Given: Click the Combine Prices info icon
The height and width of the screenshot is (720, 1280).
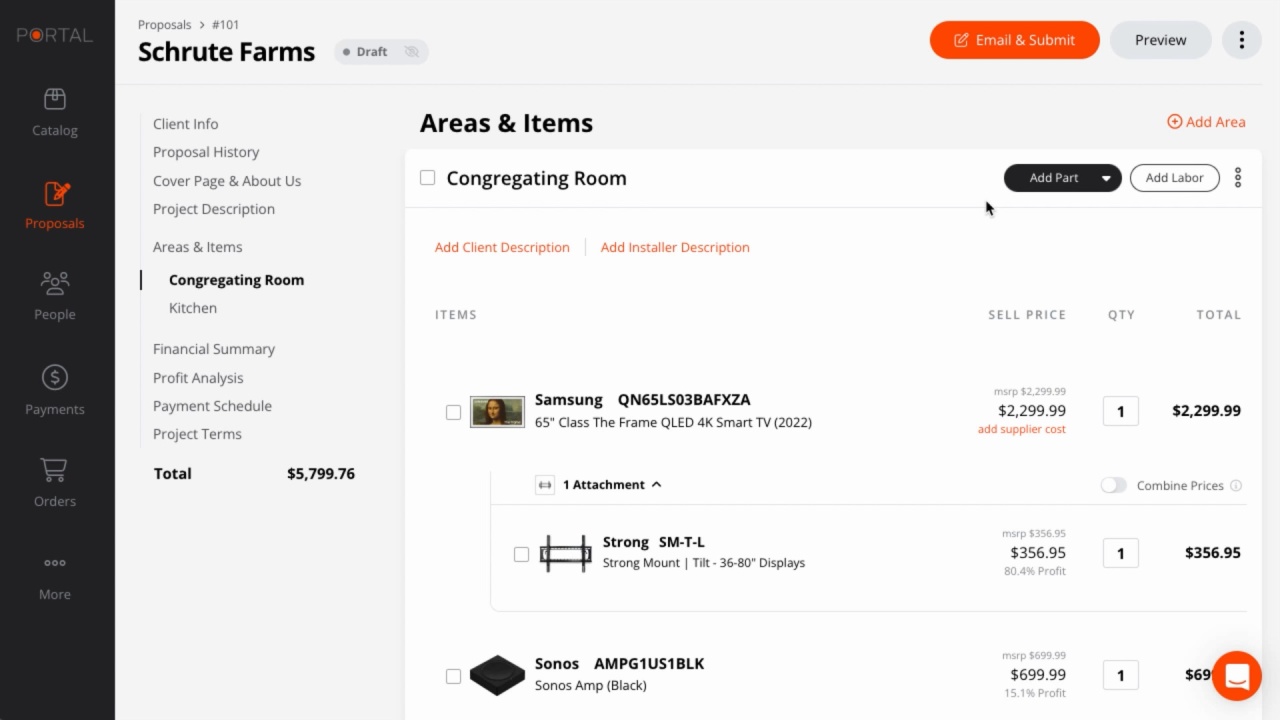Looking at the screenshot, I should 1236,486.
